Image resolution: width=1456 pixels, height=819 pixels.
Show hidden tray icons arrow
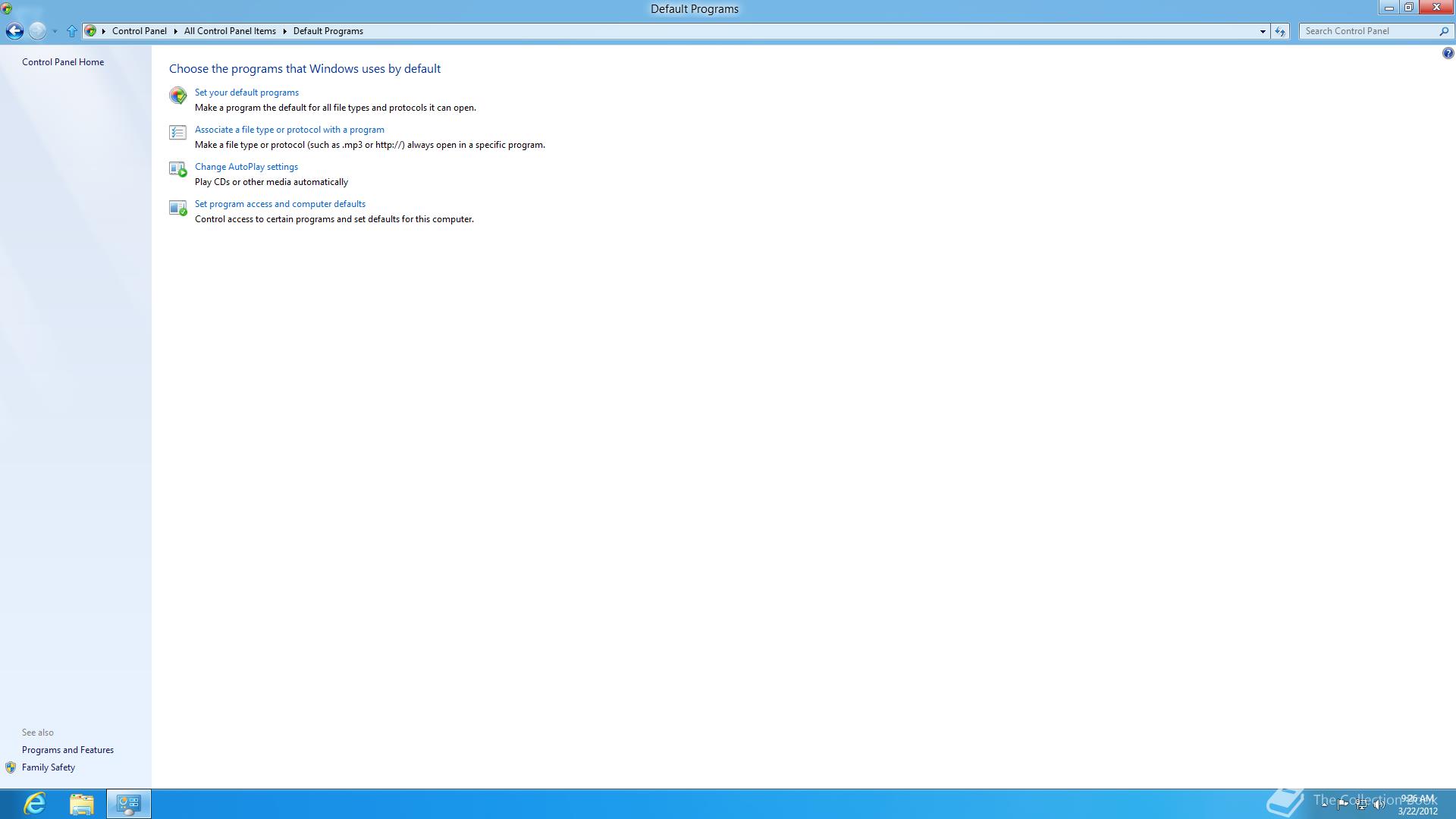point(1324,804)
